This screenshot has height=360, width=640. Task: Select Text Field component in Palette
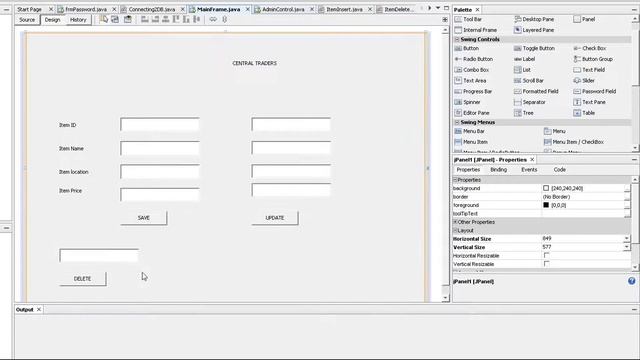coord(589,70)
